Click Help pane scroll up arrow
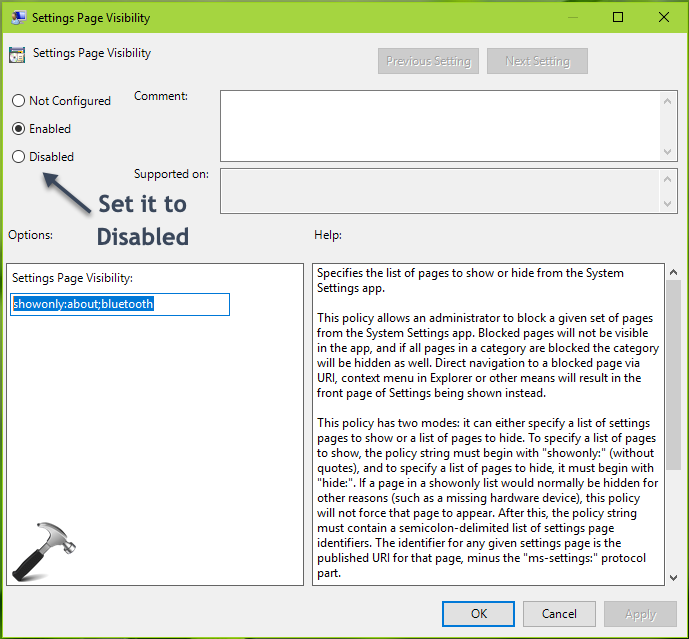Viewport: 689px width, 639px height. click(673, 272)
